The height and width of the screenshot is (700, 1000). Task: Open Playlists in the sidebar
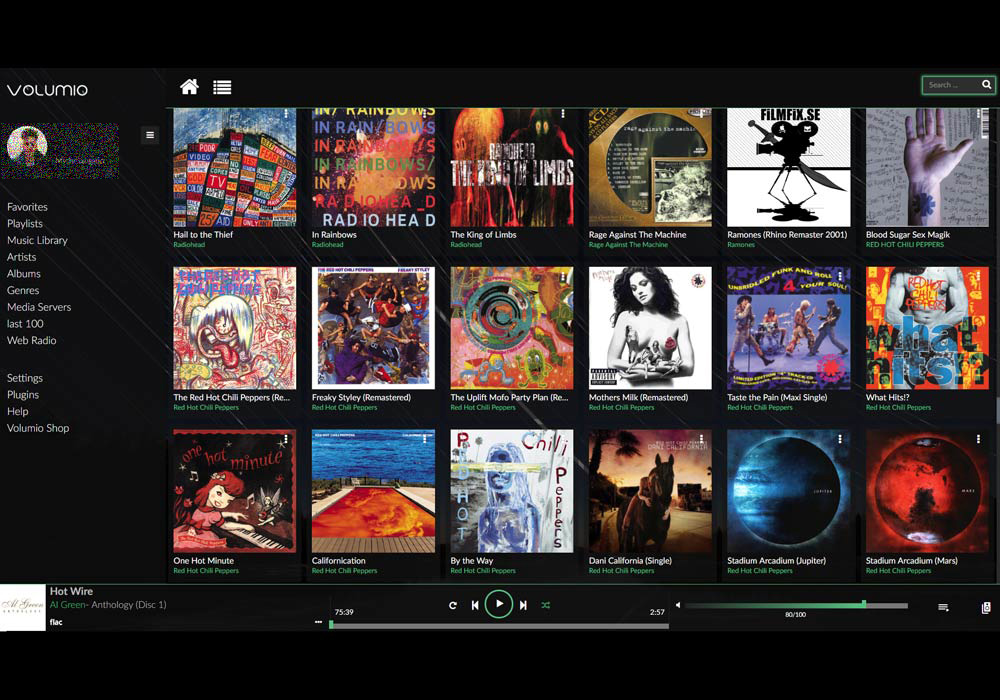coord(25,223)
